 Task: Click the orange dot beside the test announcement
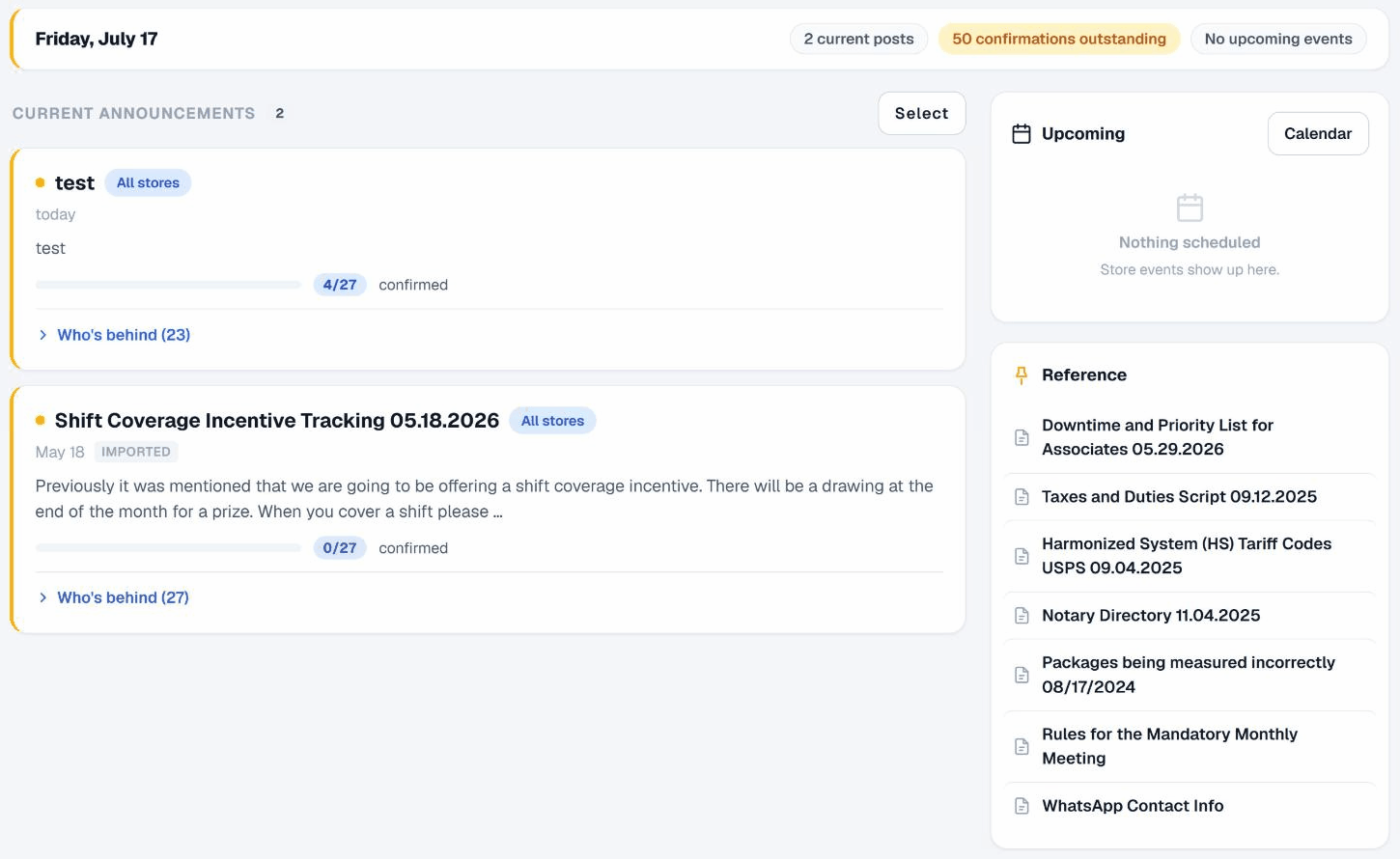(40, 182)
